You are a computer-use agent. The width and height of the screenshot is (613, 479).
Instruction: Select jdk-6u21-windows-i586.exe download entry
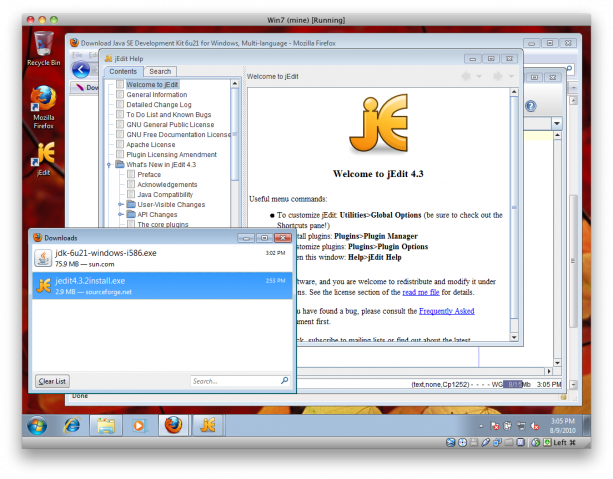(x=162, y=258)
